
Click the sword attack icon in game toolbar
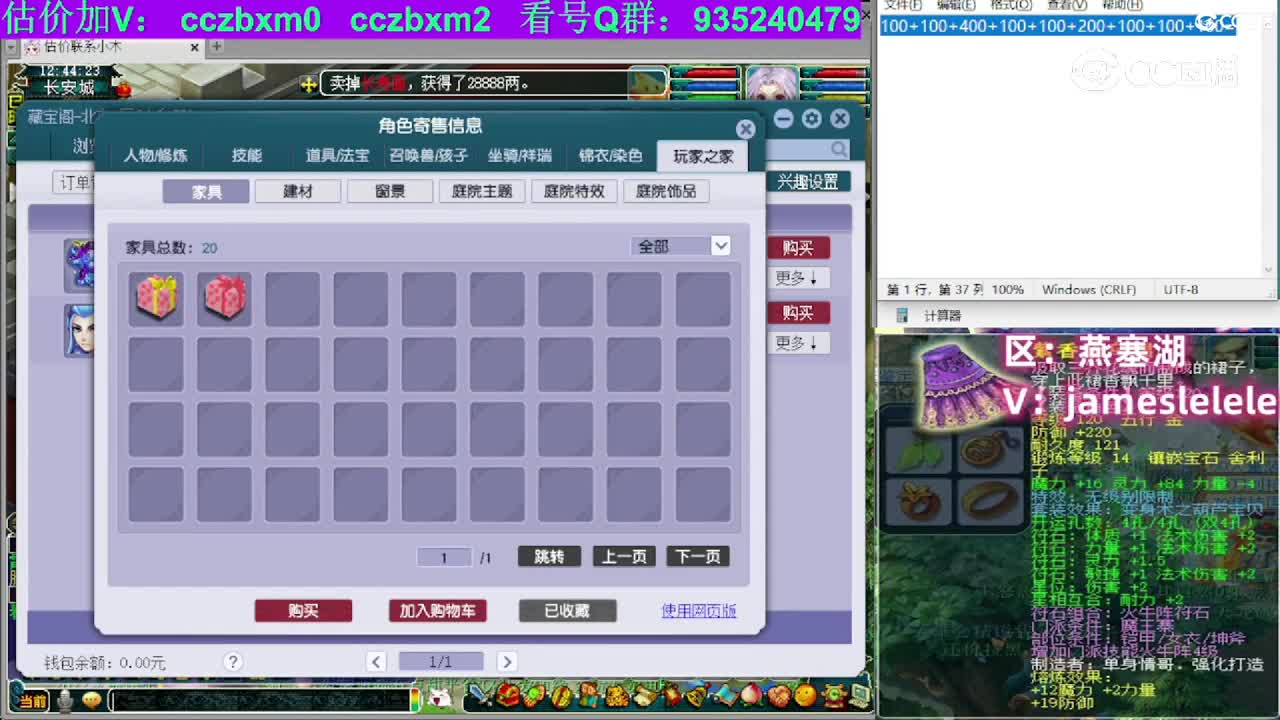click(x=481, y=695)
